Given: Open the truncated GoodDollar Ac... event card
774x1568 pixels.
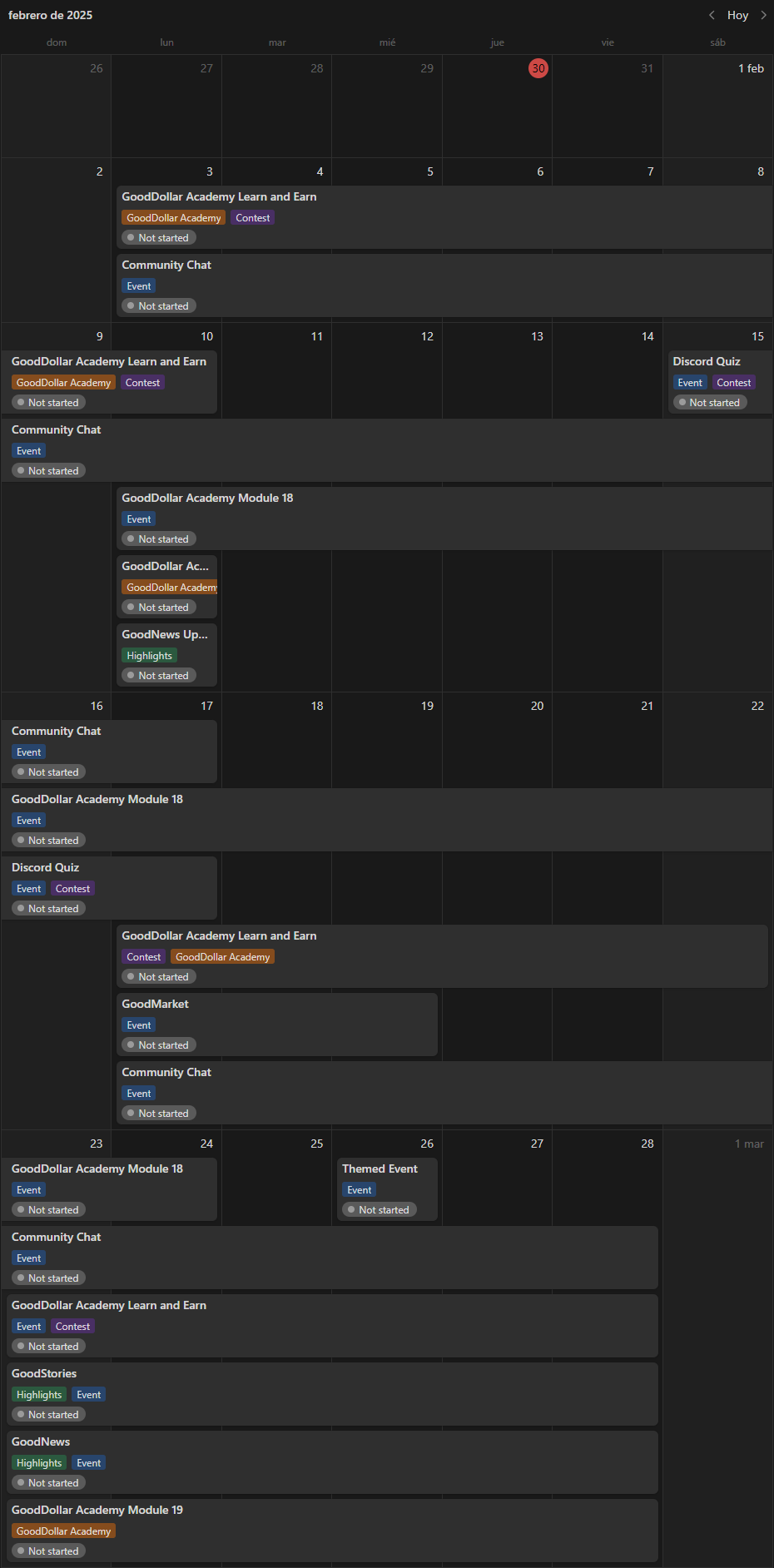Looking at the screenshot, I should pos(166,587).
